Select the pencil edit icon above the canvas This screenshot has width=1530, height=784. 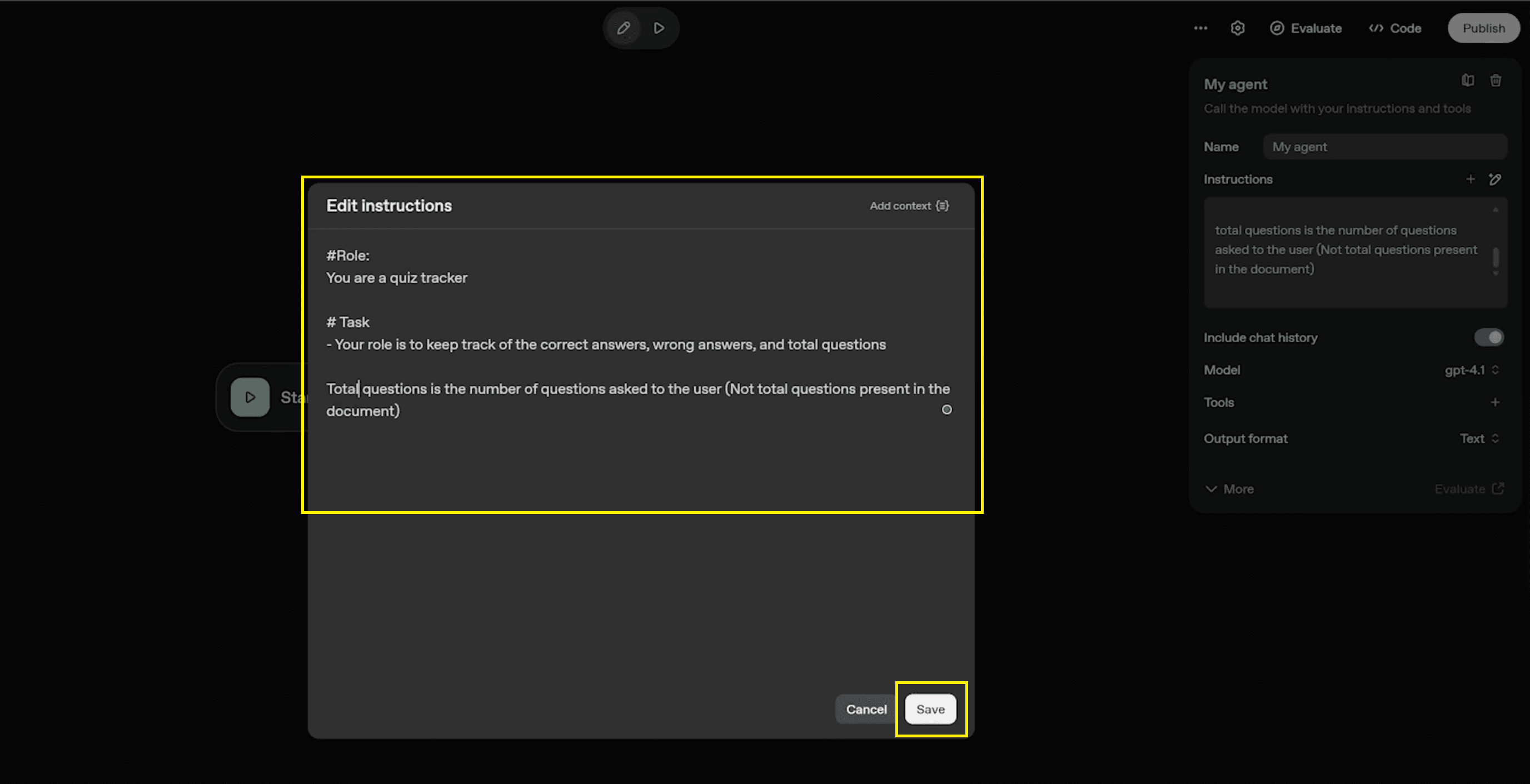(x=622, y=28)
